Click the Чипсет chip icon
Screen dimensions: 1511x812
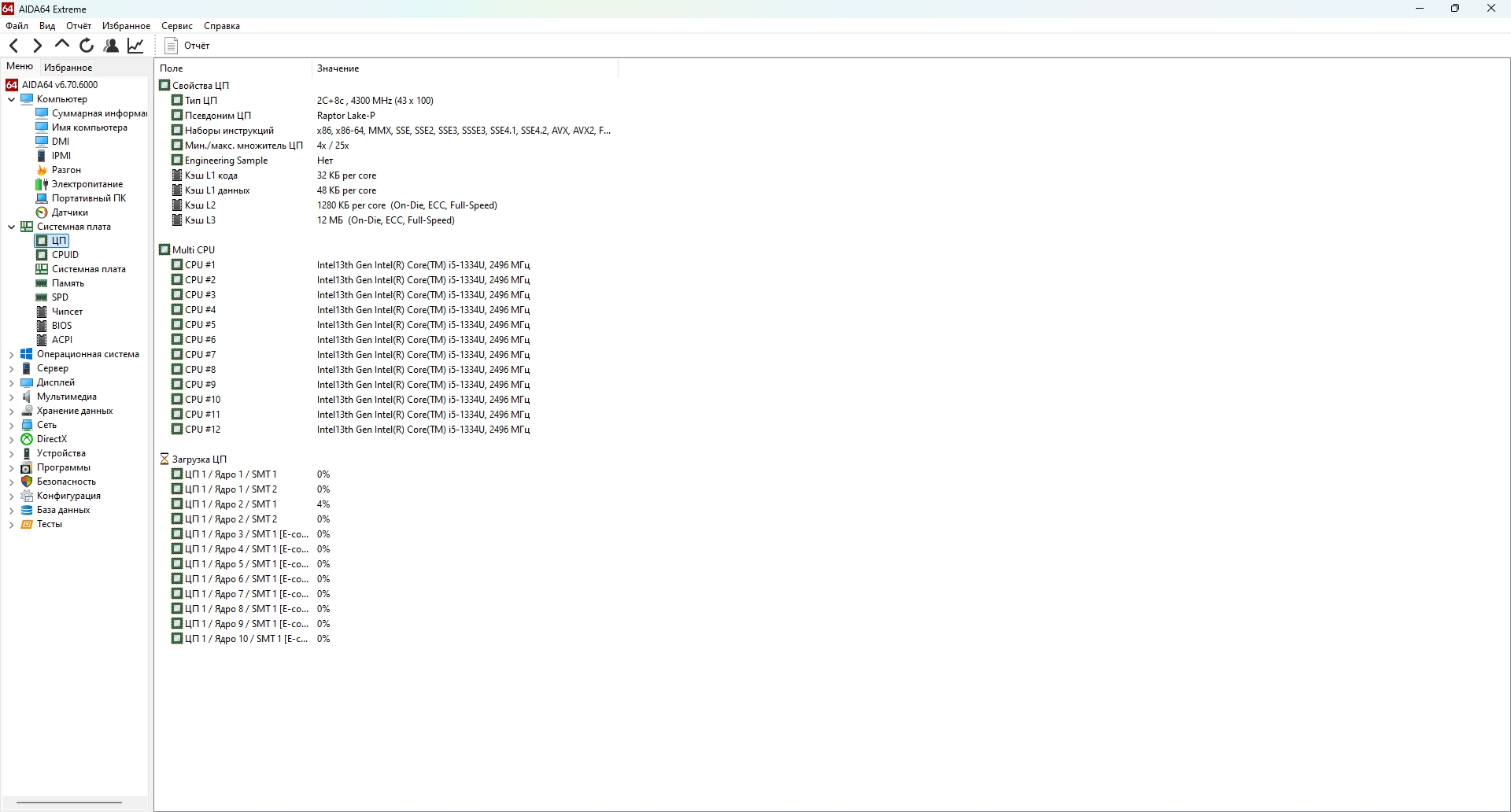click(42, 312)
